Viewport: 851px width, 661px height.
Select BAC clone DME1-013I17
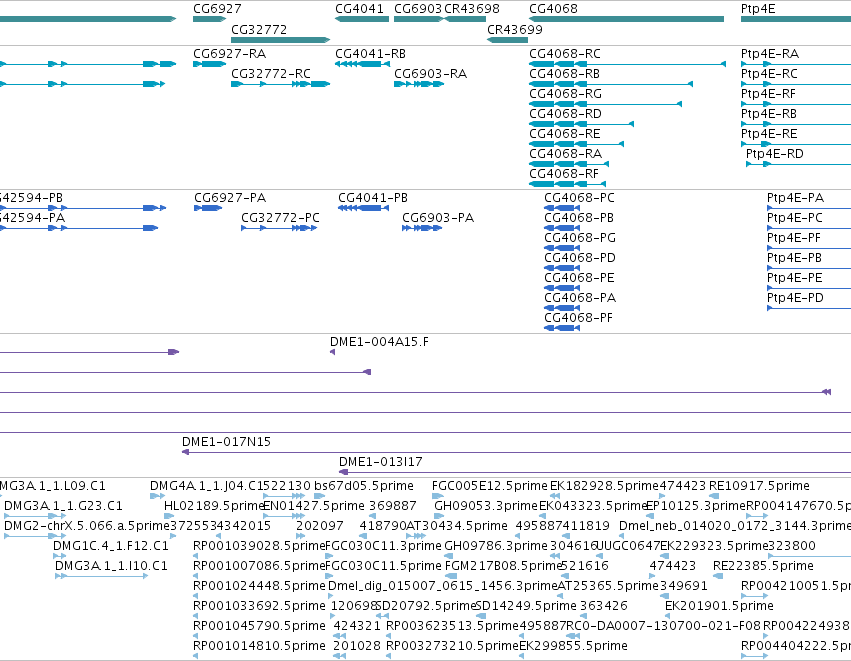pos(595,472)
